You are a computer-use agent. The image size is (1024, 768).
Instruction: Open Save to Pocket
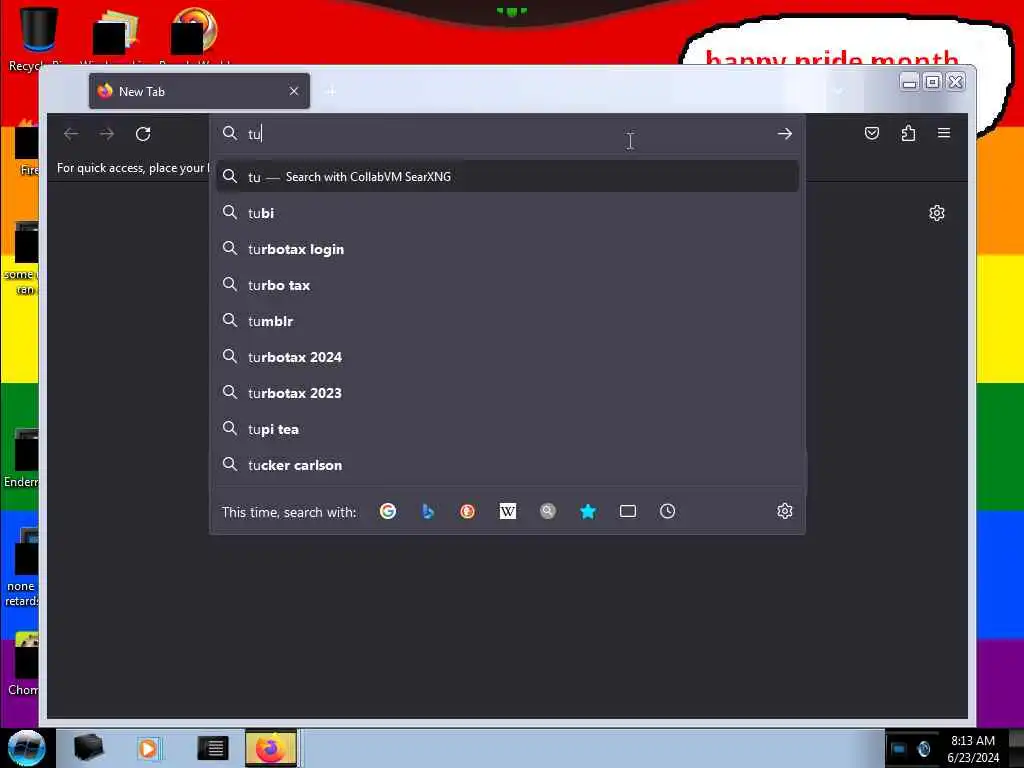872,133
